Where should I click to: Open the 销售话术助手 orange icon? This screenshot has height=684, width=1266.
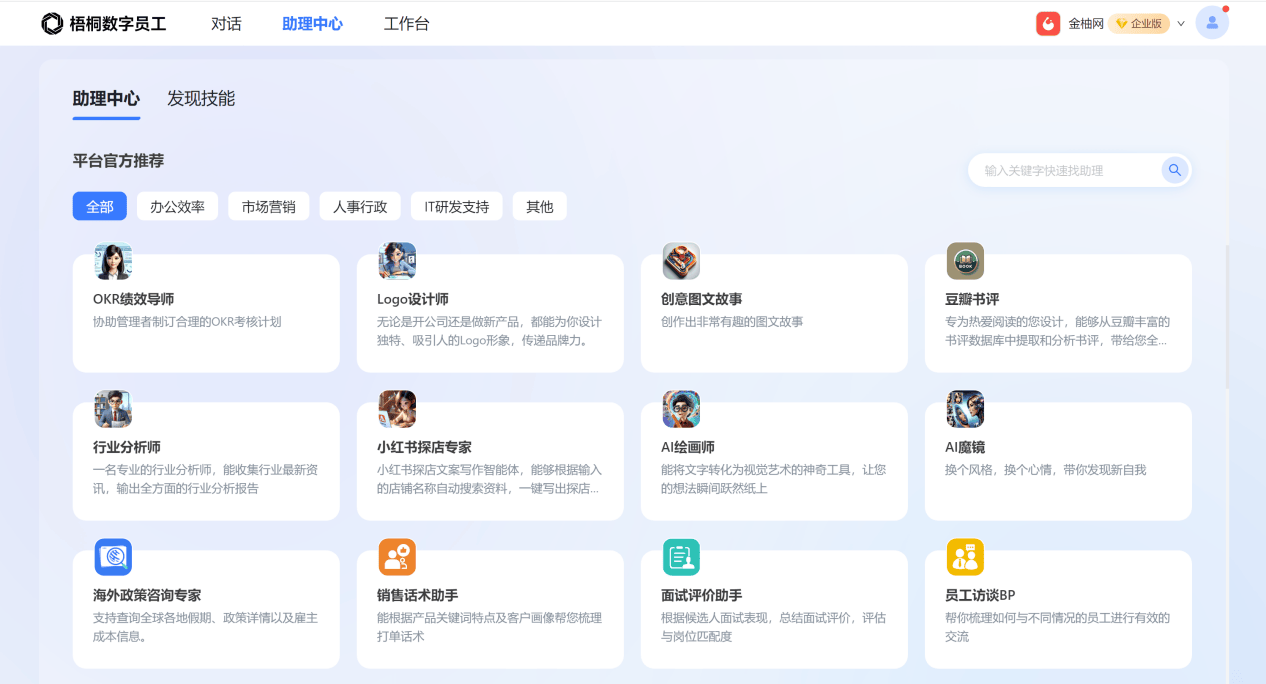pos(397,558)
